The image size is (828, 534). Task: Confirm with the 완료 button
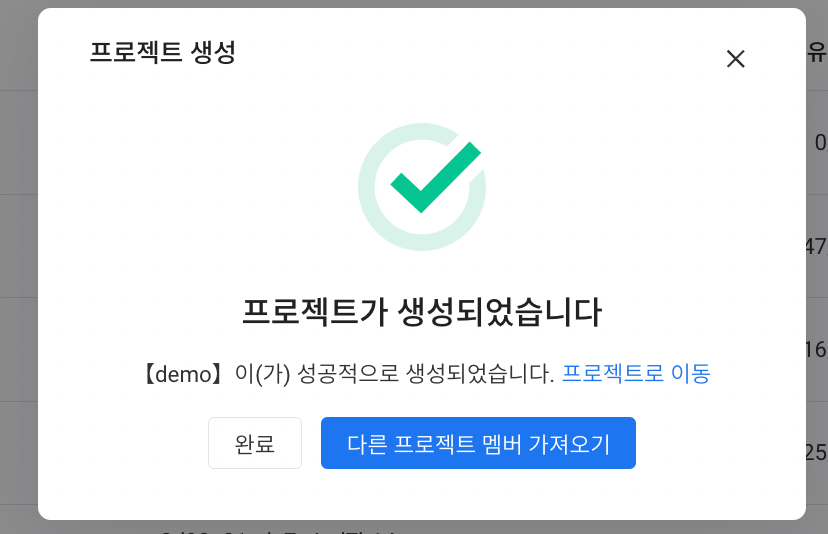click(x=255, y=443)
